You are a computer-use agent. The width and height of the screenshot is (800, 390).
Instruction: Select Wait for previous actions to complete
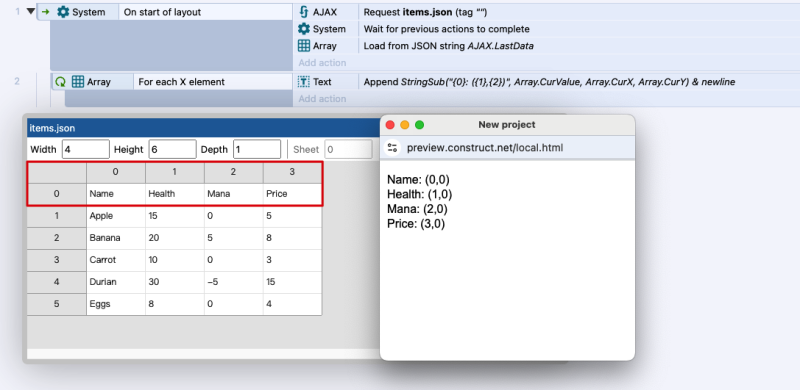click(446, 29)
